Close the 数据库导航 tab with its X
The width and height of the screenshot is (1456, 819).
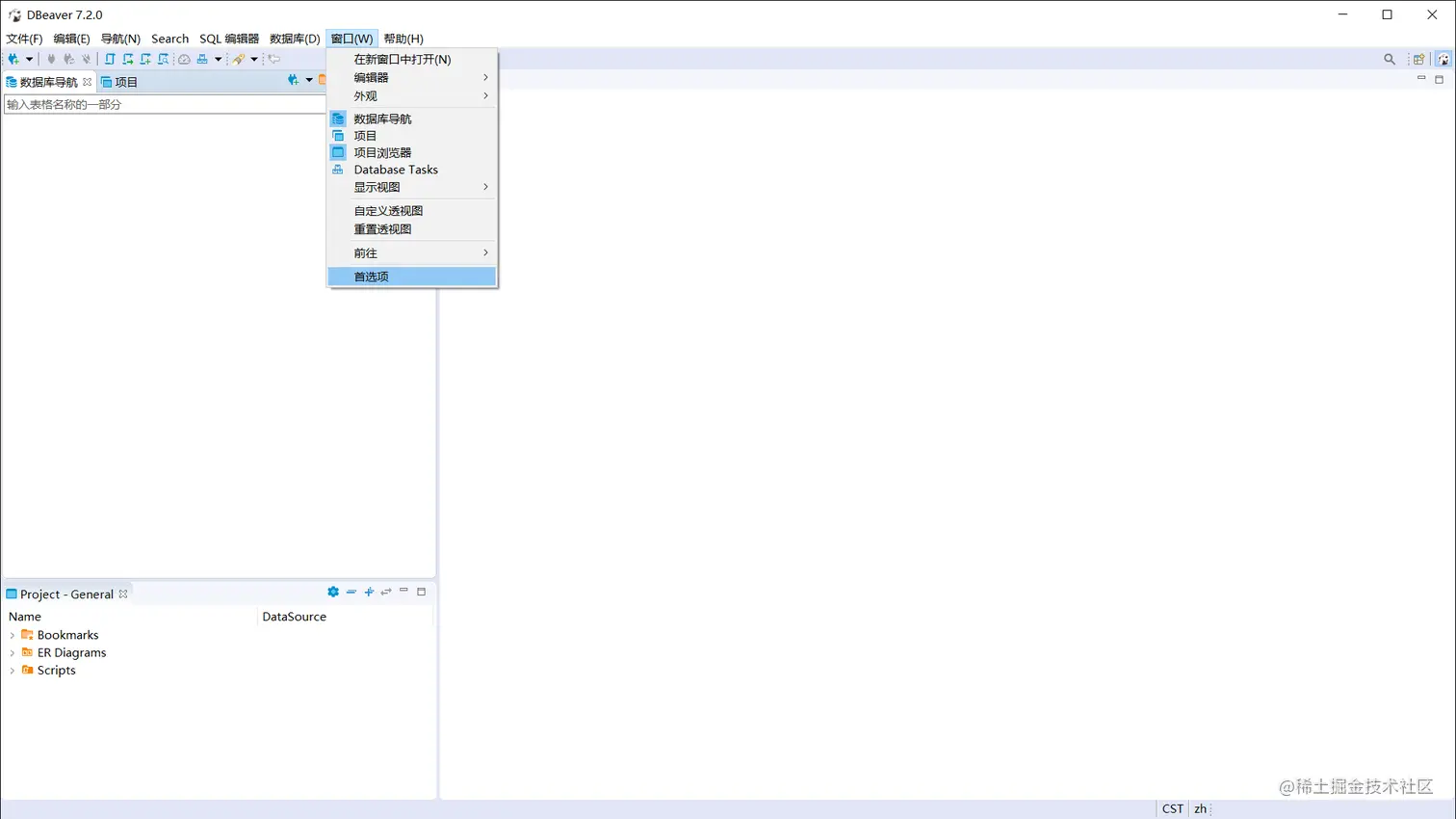click(87, 82)
